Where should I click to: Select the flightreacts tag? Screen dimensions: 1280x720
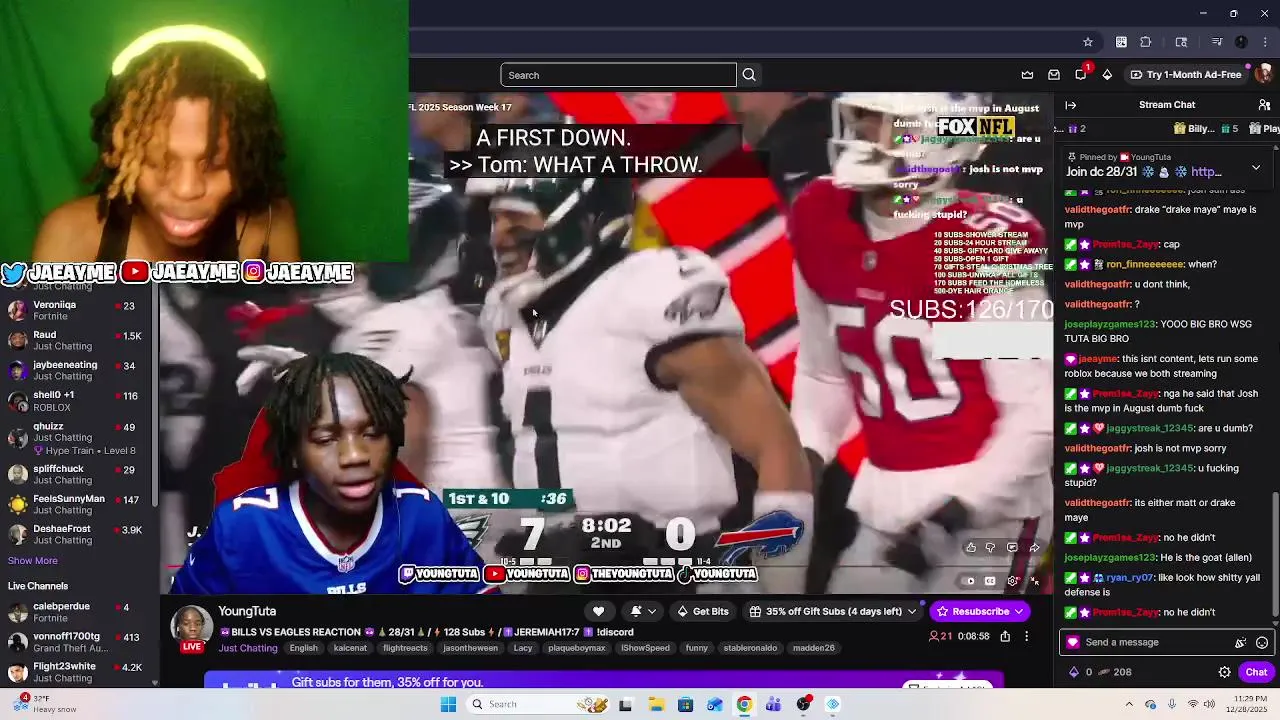(405, 648)
